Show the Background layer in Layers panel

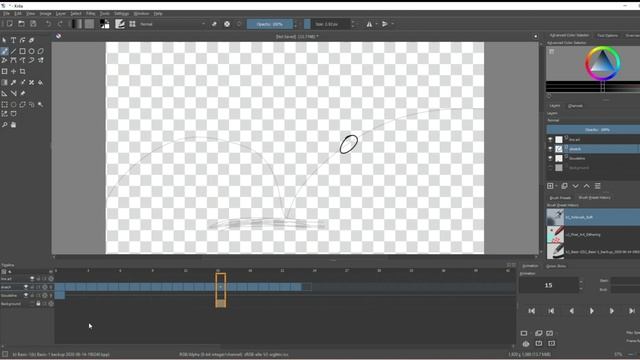click(550, 168)
